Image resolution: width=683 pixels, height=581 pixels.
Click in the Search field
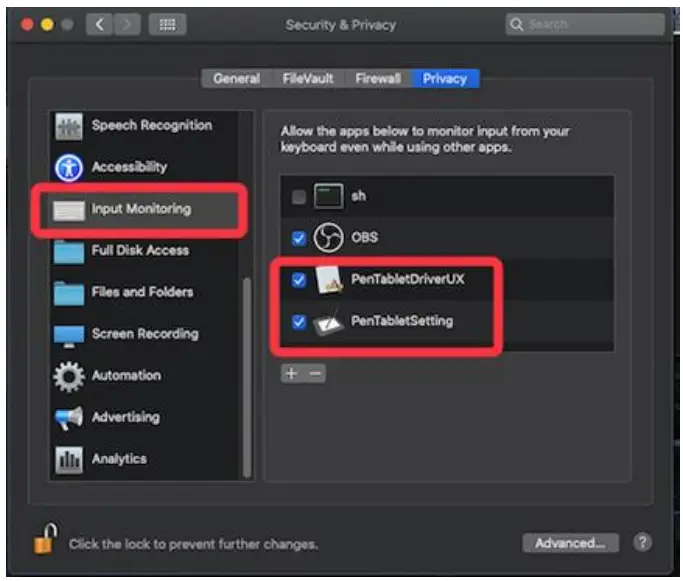click(585, 24)
